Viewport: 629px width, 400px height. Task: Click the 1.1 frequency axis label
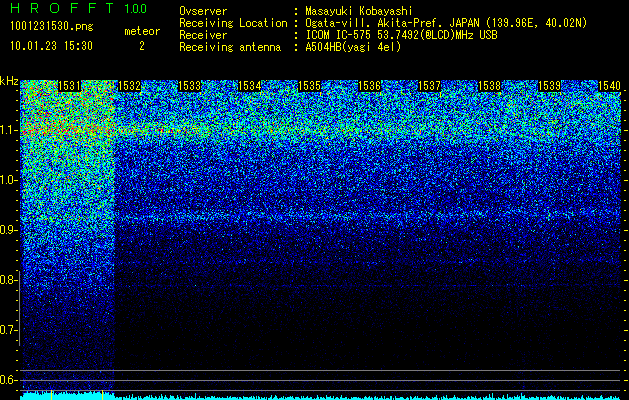pyautogui.click(x=9, y=130)
